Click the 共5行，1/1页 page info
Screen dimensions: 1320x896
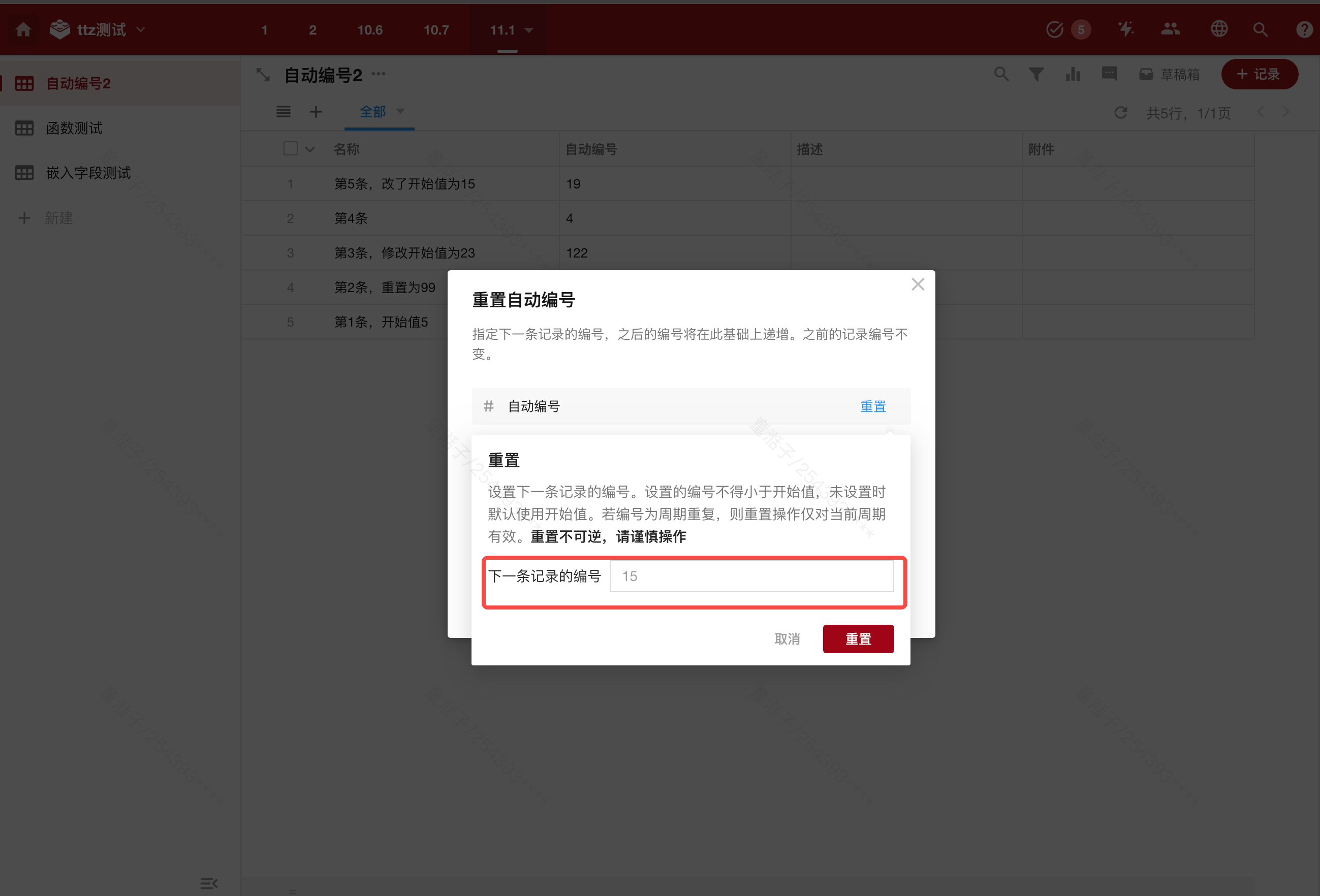coord(1188,113)
